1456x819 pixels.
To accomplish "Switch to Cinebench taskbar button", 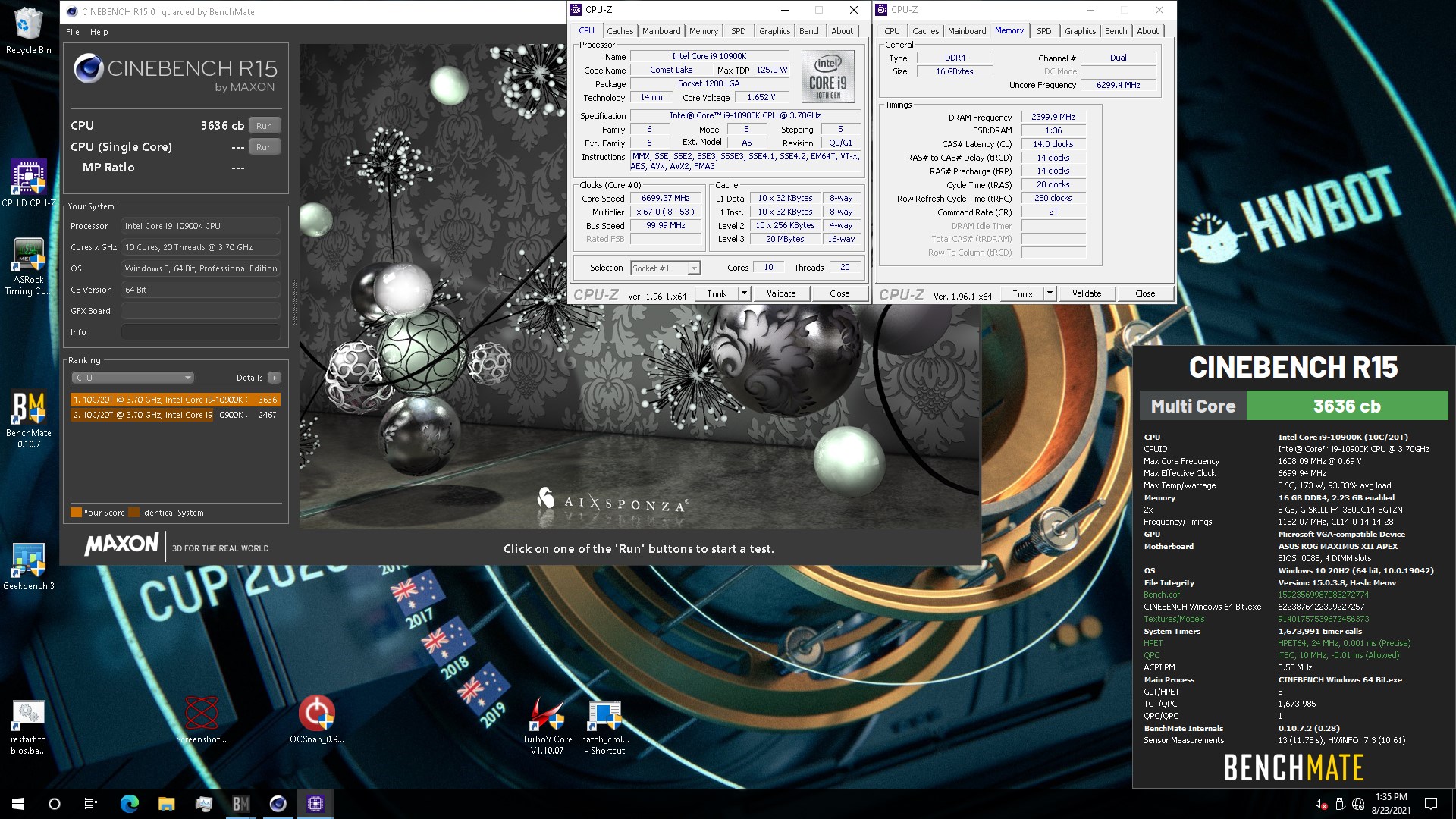I will tap(278, 804).
